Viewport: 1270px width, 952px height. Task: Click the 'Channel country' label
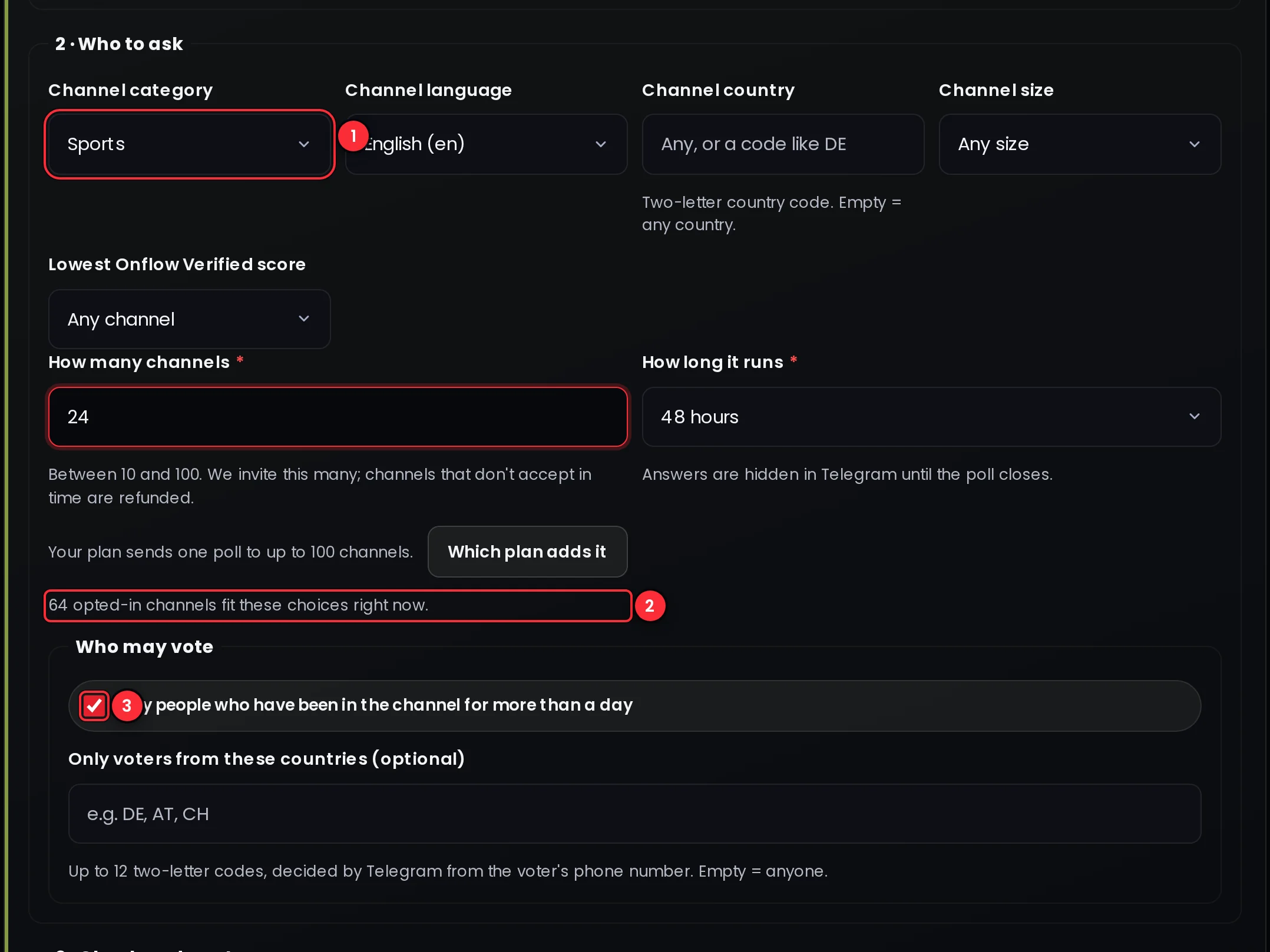718,90
